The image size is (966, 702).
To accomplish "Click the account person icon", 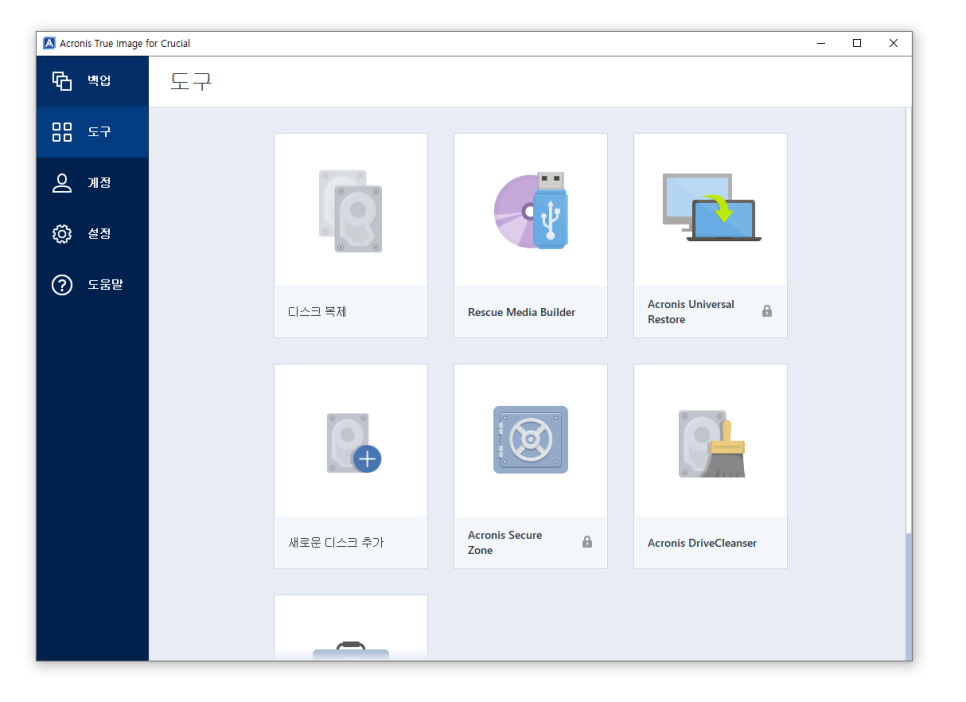I will coord(62,183).
